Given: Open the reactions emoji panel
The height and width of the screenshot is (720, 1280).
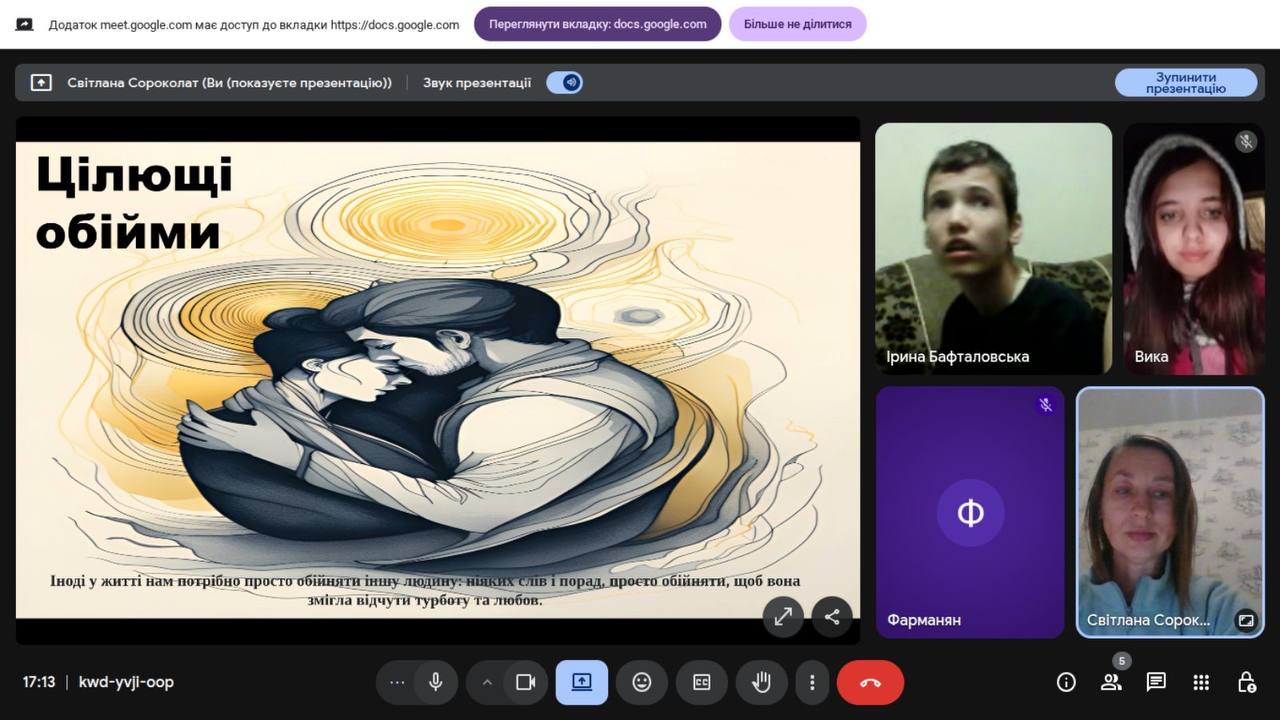Looking at the screenshot, I should [x=642, y=682].
